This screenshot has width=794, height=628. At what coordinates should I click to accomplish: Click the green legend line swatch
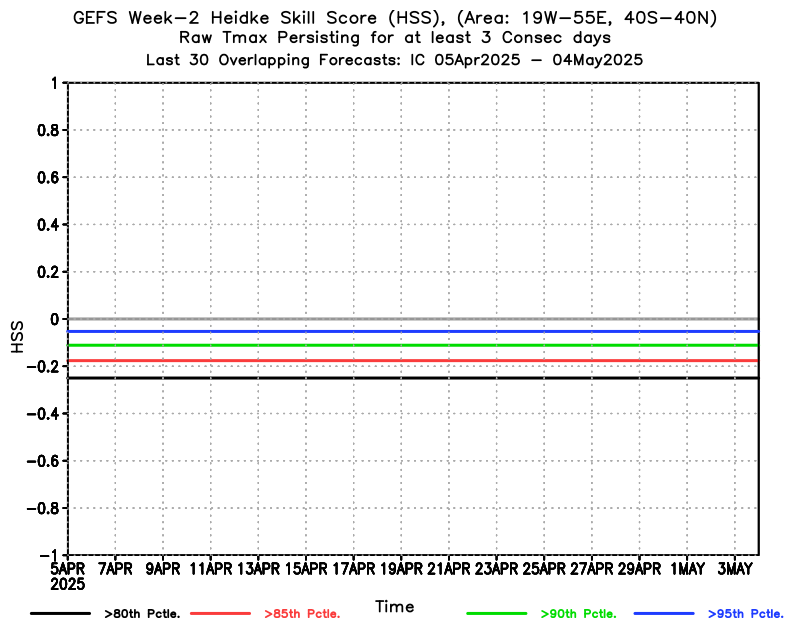coord(497,613)
